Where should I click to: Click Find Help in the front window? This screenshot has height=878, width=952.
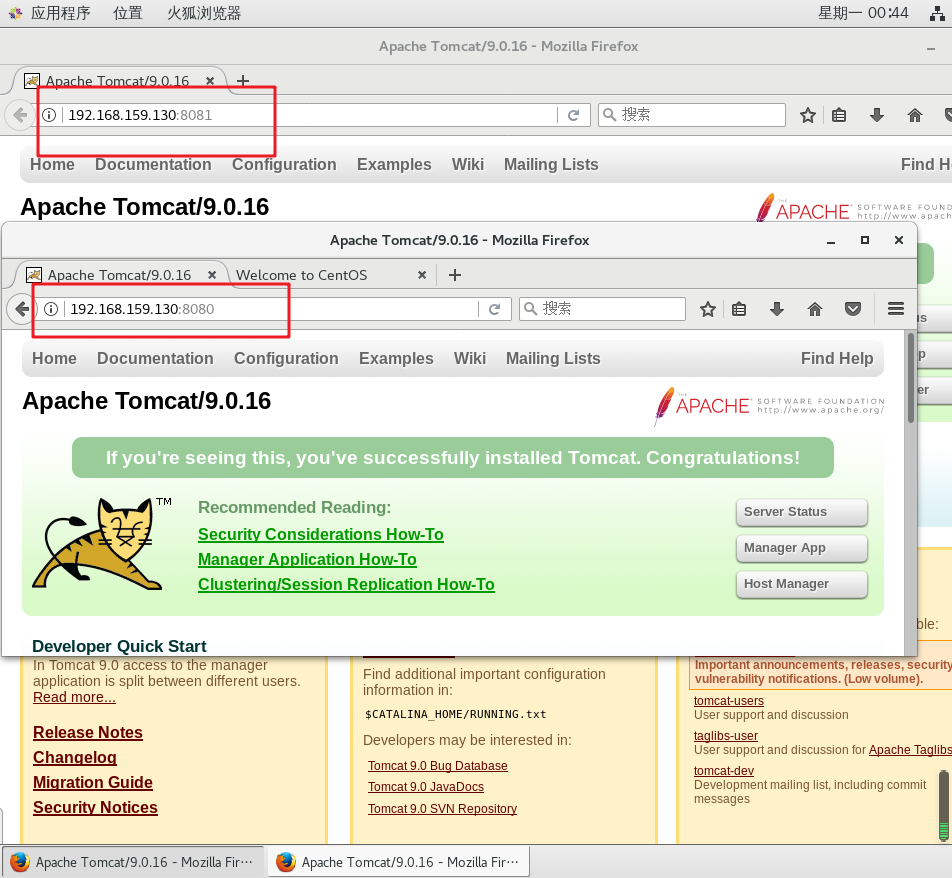coord(837,358)
